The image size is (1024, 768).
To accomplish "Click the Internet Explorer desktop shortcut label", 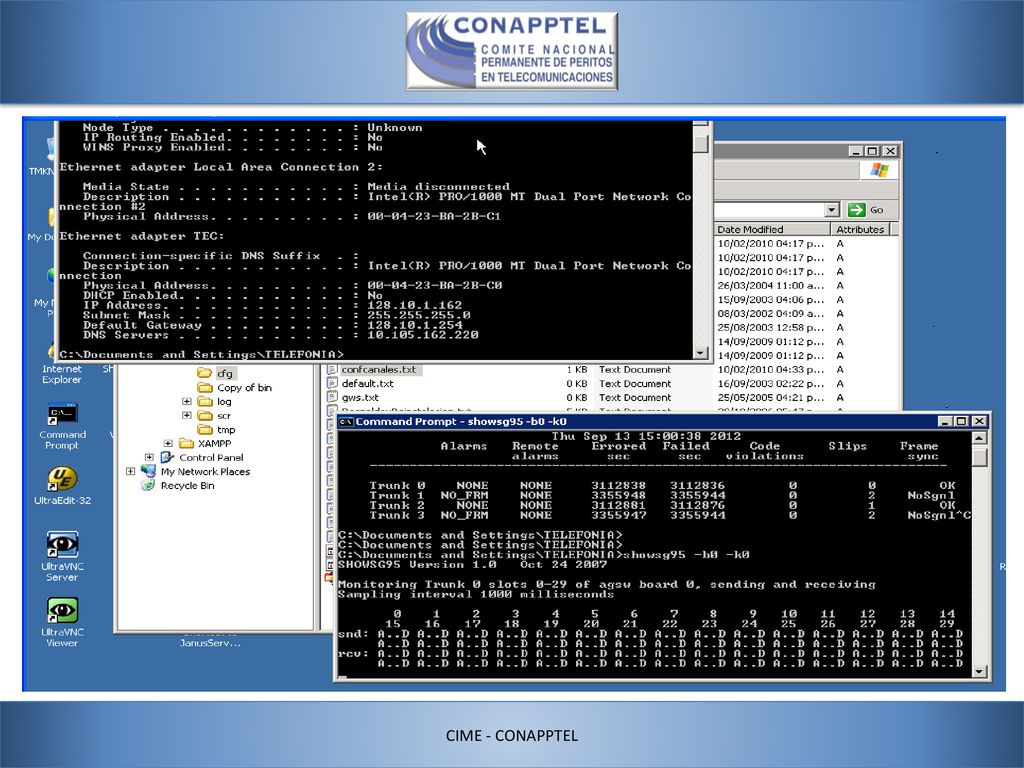I will (x=62, y=374).
